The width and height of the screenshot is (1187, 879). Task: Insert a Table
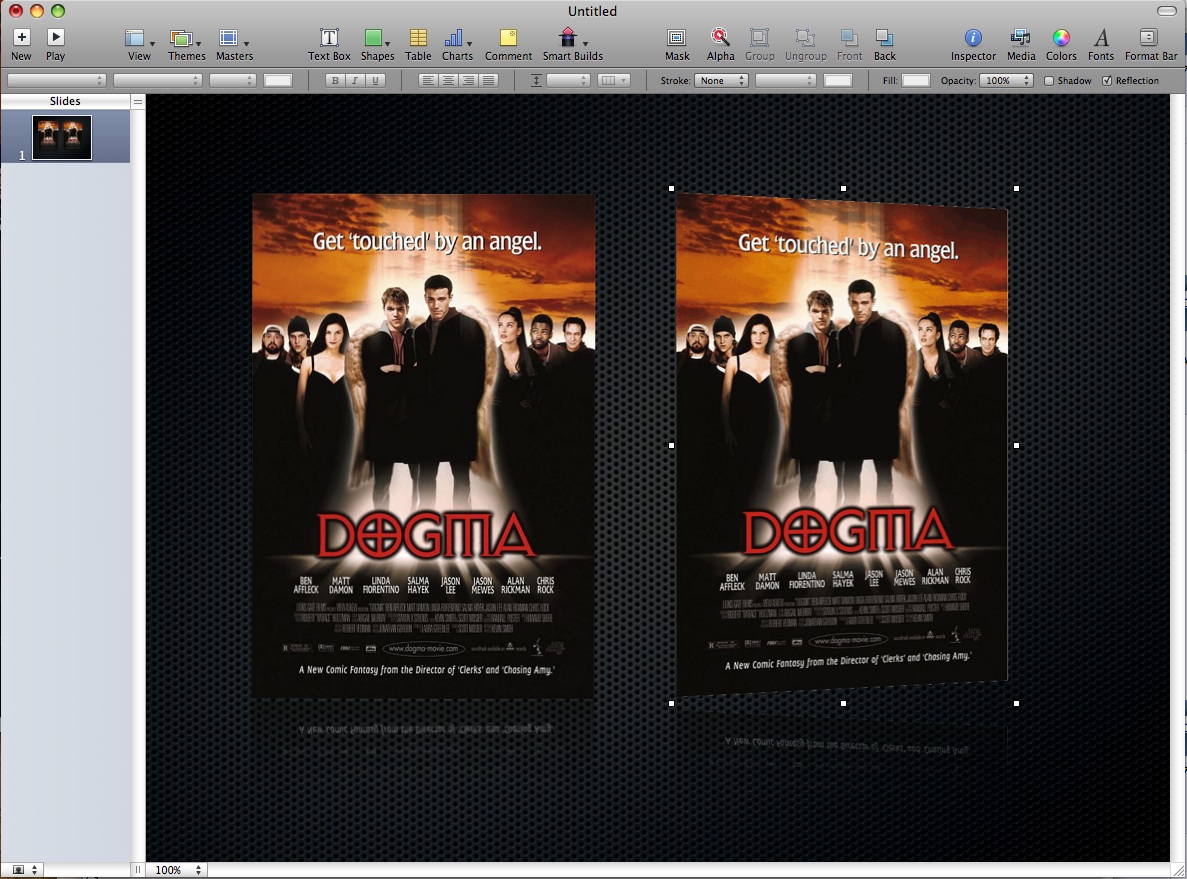coord(418,45)
